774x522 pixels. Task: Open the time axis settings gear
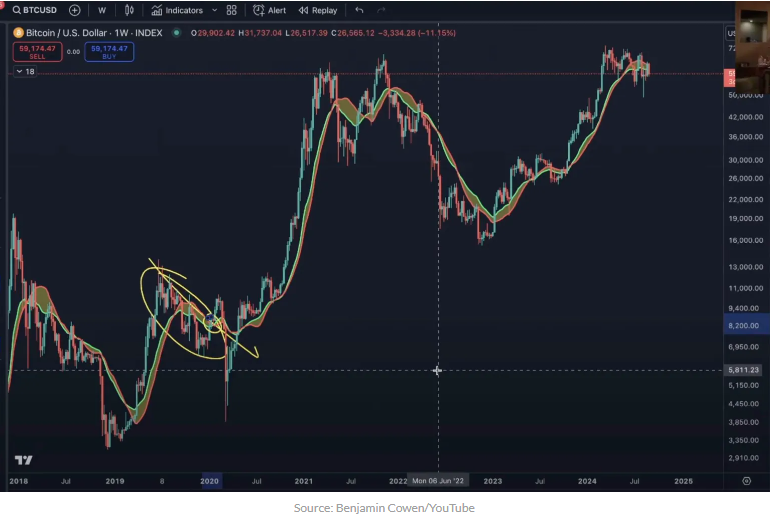click(x=746, y=481)
